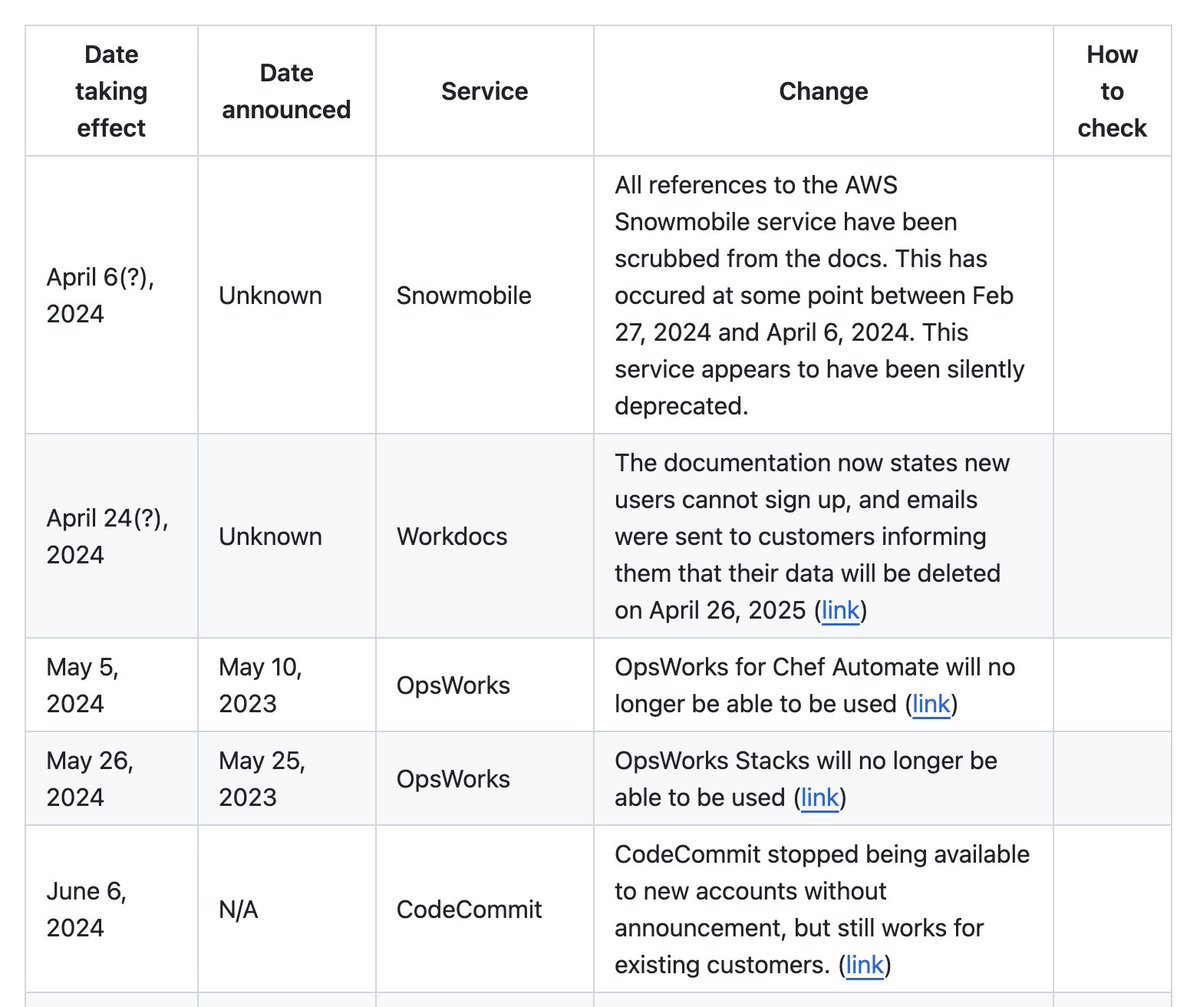Click 'OpsWorks Stacks will no longer' description text
The width and height of the screenshot is (1200, 1007).
pos(806,779)
